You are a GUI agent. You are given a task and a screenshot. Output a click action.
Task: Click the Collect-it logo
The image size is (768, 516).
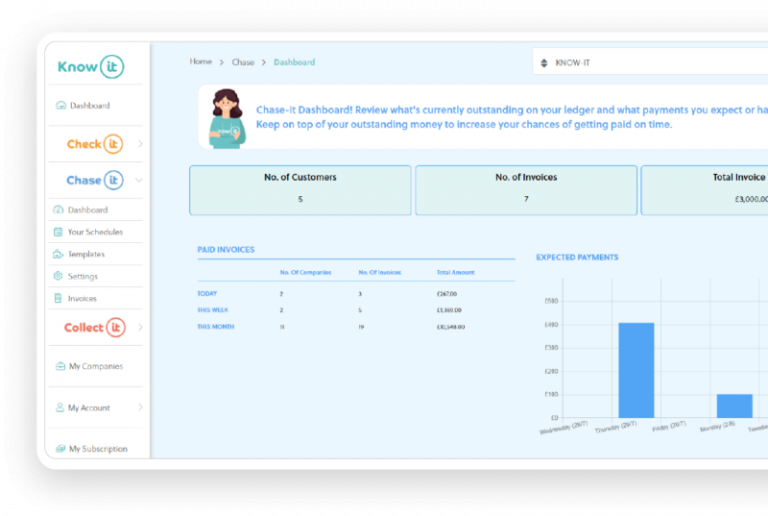click(x=95, y=328)
